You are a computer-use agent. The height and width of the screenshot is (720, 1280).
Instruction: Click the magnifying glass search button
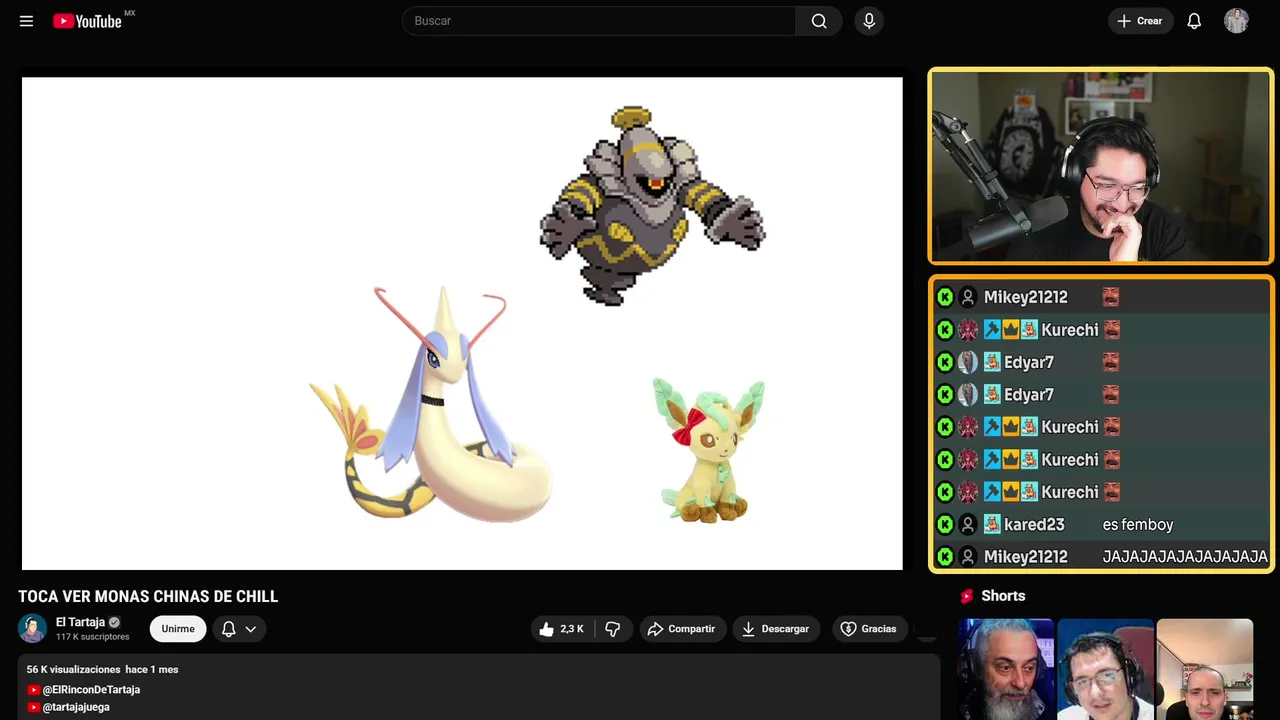point(819,21)
